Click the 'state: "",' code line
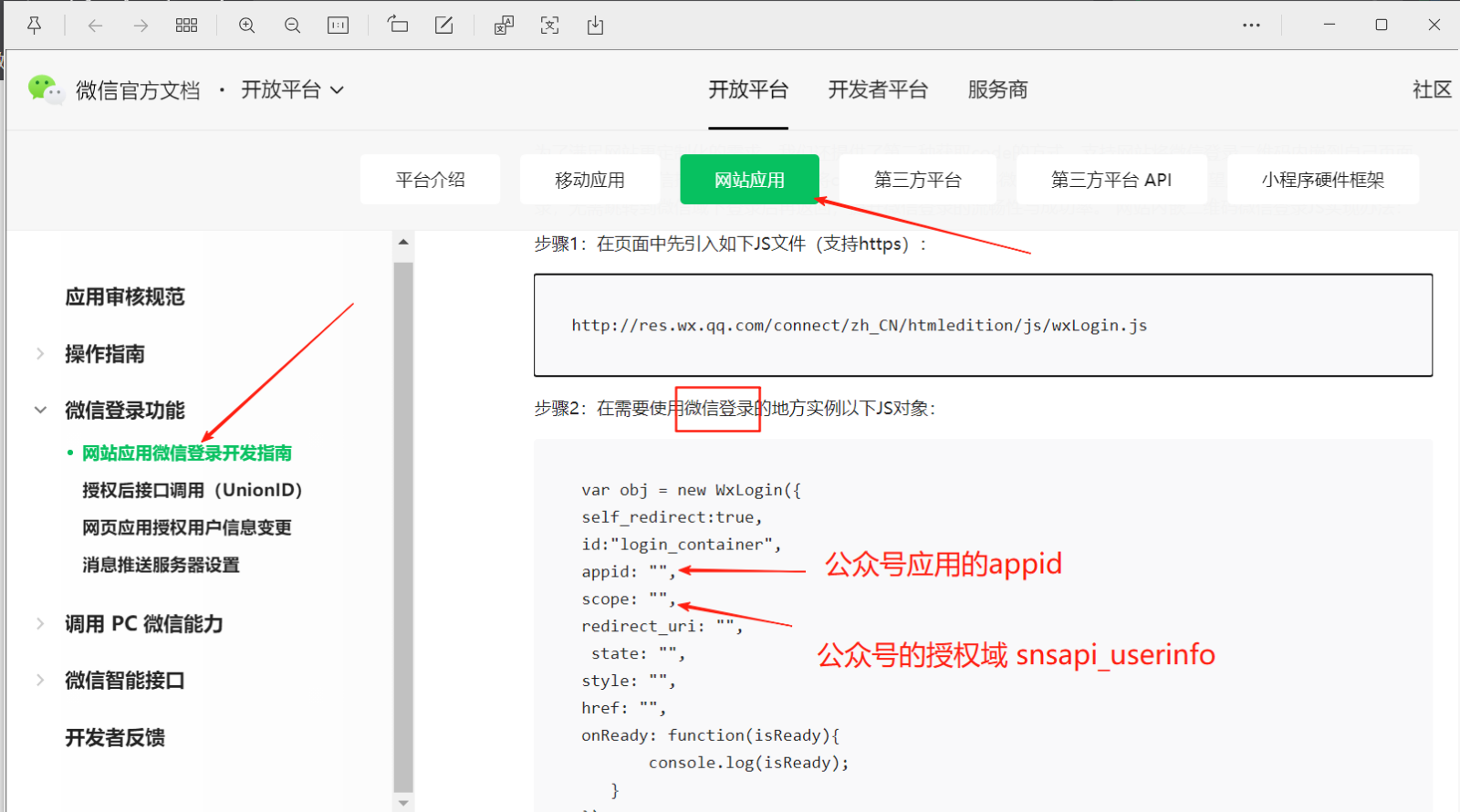 [638, 654]
